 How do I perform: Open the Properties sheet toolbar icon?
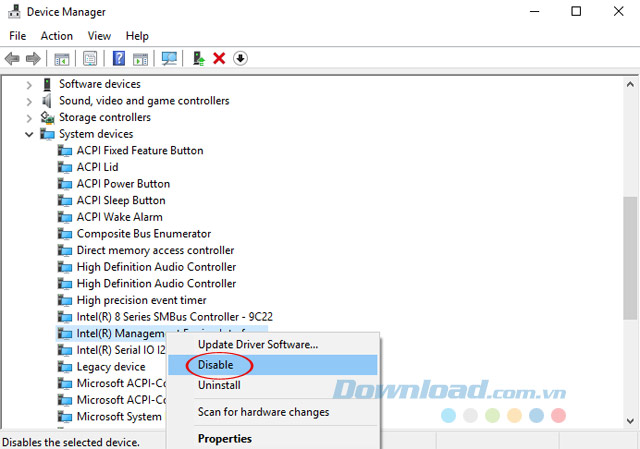(90, 58)
